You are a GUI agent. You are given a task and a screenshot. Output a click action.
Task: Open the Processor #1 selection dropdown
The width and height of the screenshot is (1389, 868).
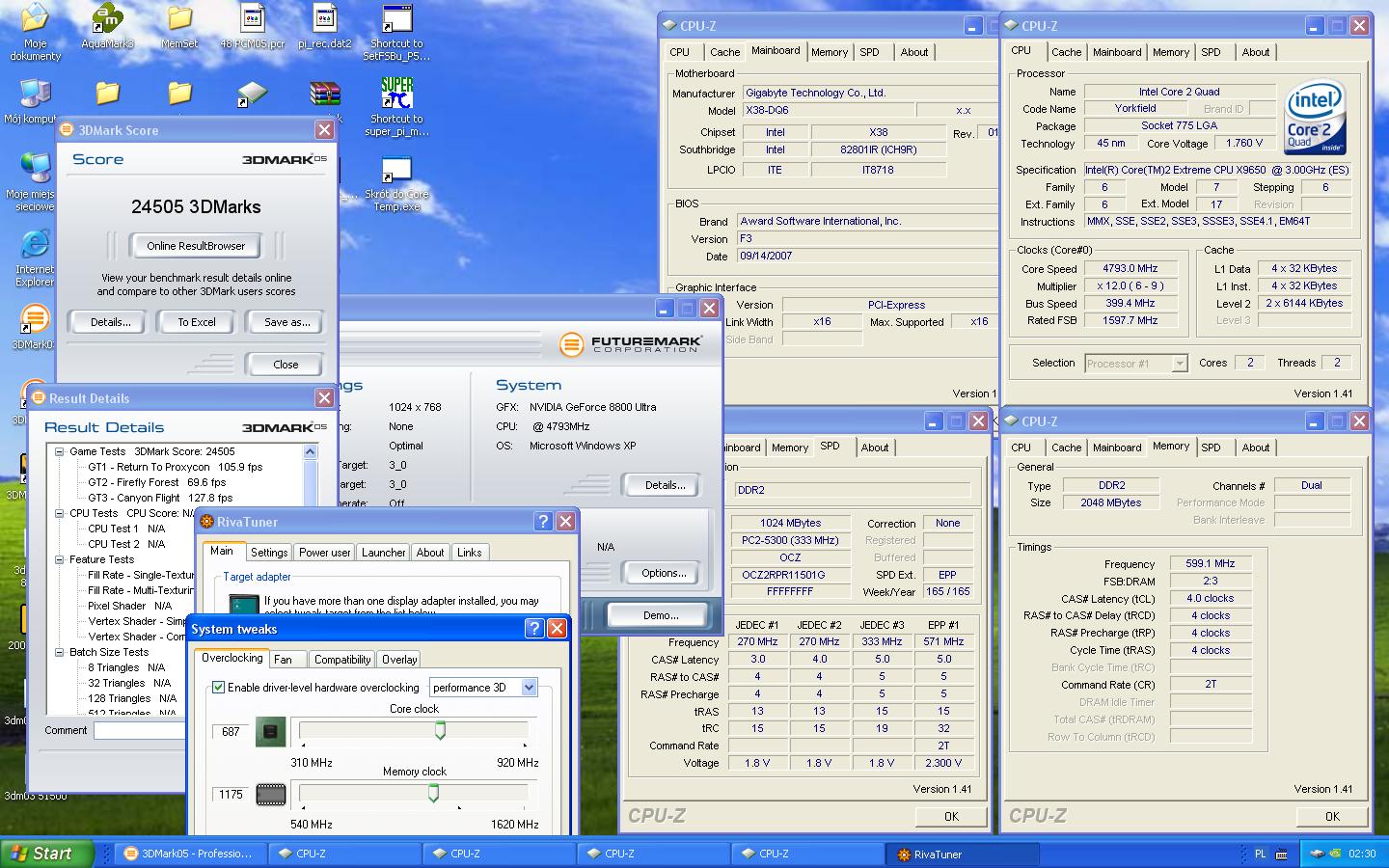(x=1179, y=363)
